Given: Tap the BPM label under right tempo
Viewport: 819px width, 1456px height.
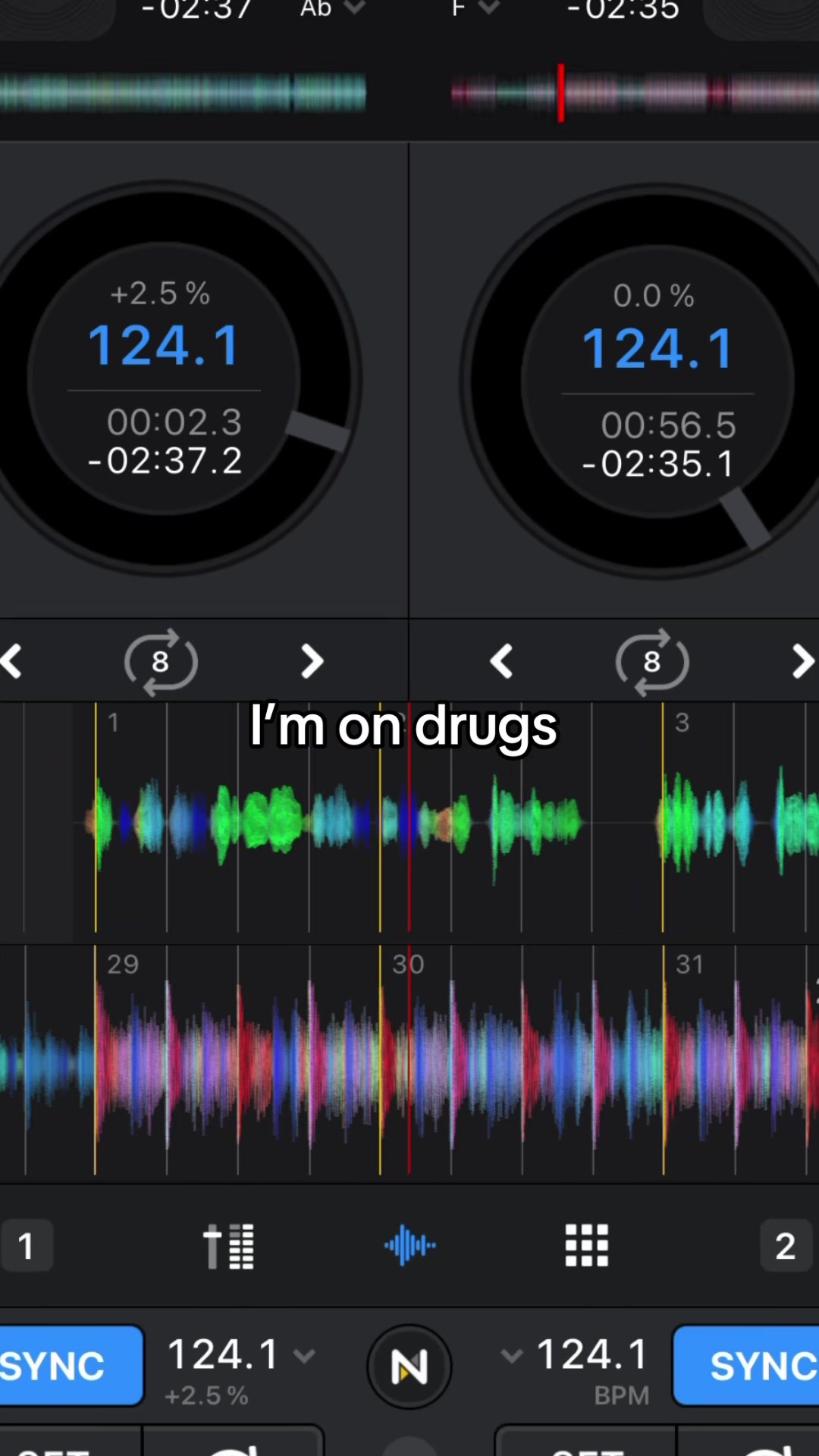Looking at the screenshot, I should tap(622, 1396).
